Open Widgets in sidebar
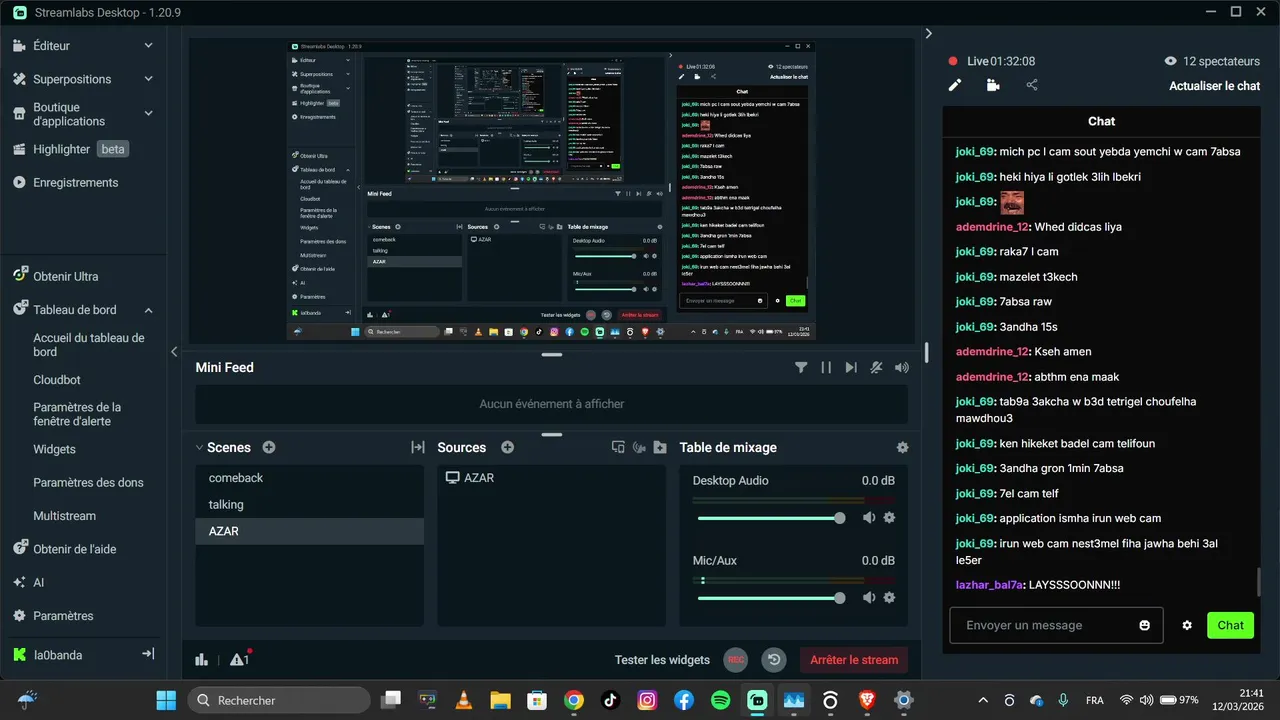Screen dimensions: 1280x720 coord(54,449)
